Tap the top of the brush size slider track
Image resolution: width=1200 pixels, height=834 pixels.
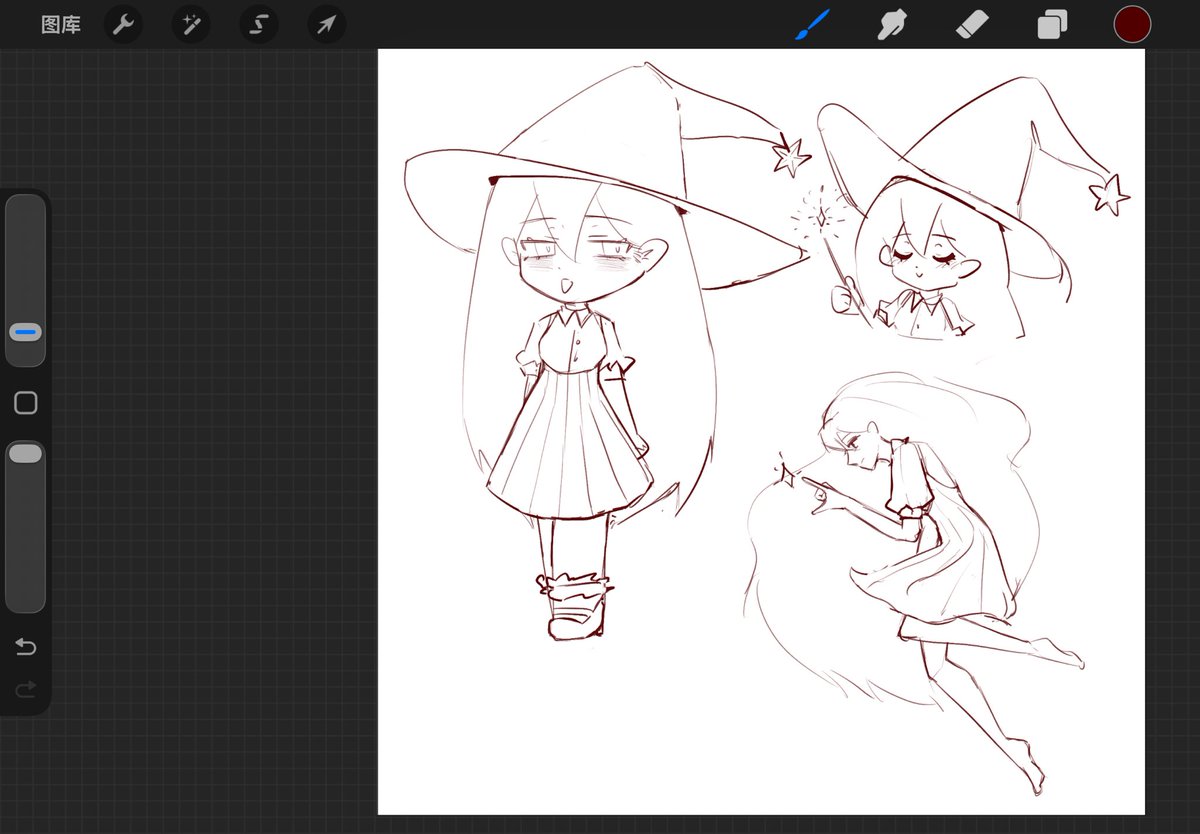point(25,215)
